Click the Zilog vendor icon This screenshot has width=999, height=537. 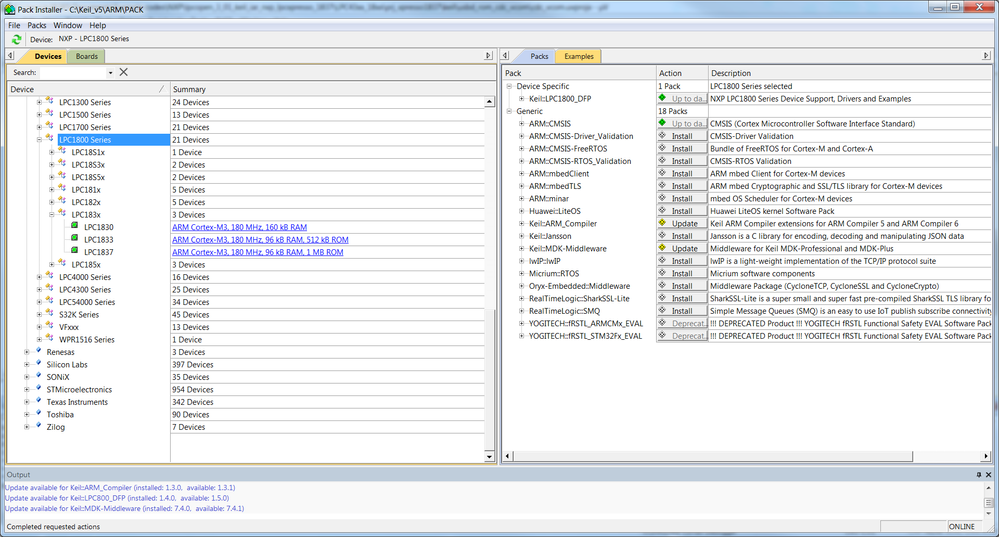[38, 426]
